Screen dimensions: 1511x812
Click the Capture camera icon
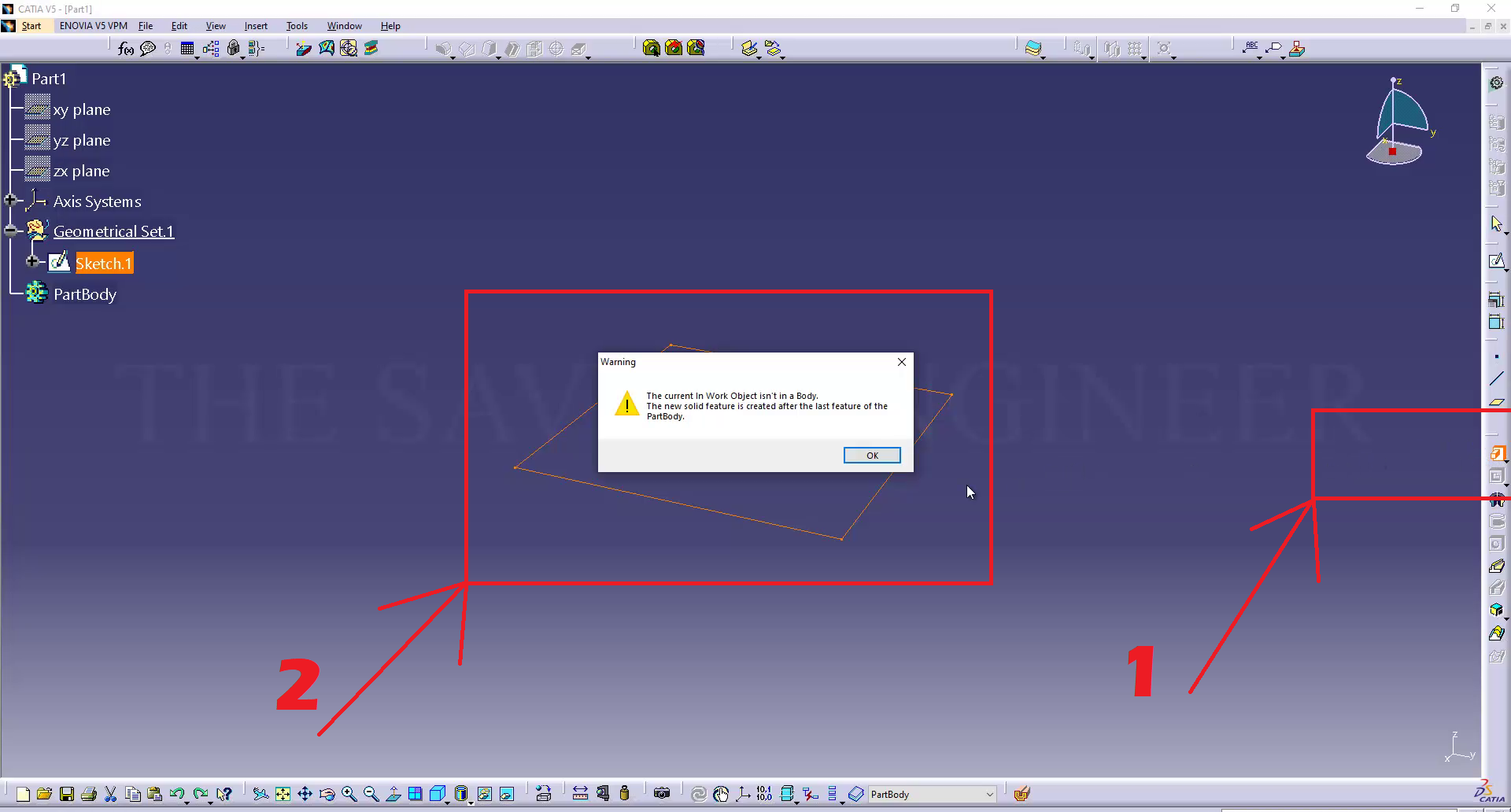[x=662, y=793]
